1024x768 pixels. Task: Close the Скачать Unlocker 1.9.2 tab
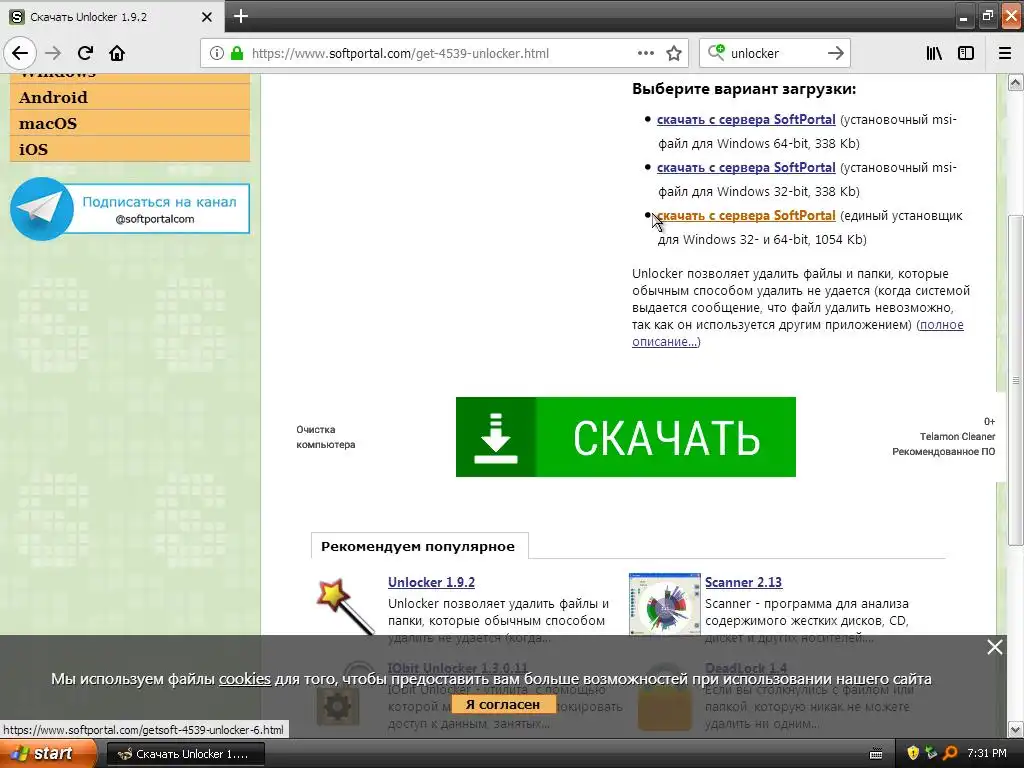click(x=207, y=17)
